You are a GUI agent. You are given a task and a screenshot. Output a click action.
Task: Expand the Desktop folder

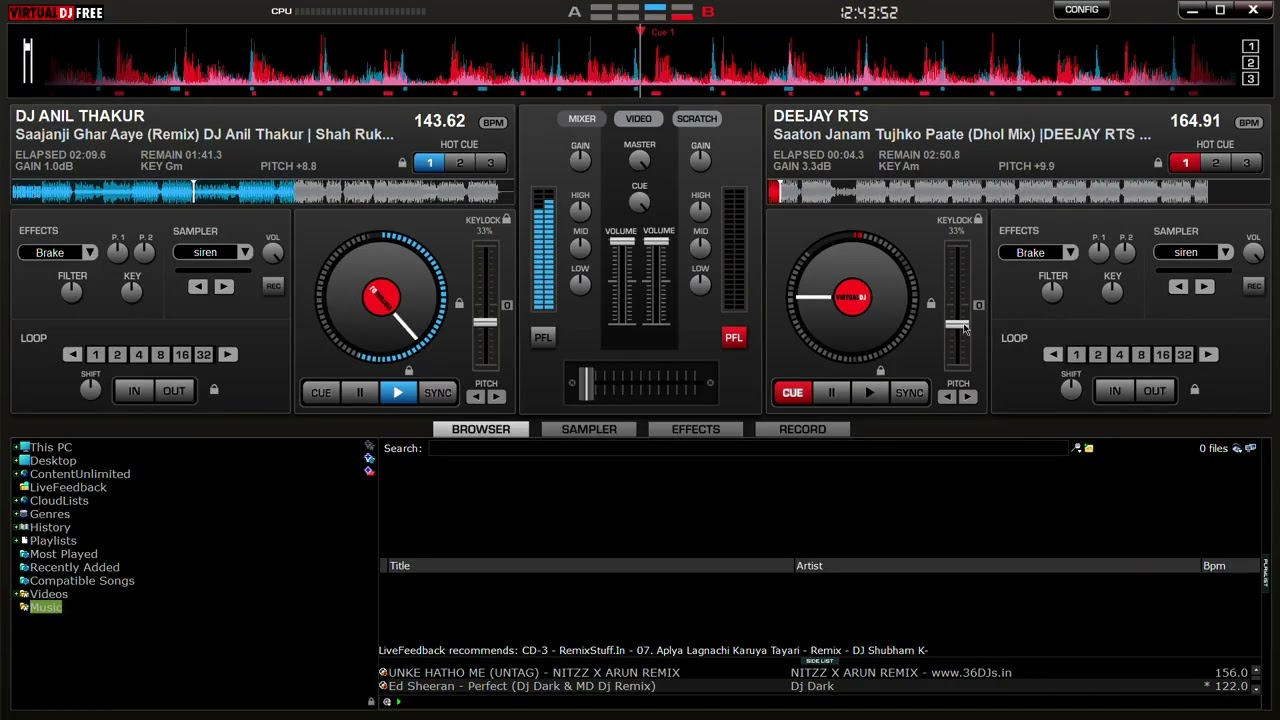[x=16, y=461]
